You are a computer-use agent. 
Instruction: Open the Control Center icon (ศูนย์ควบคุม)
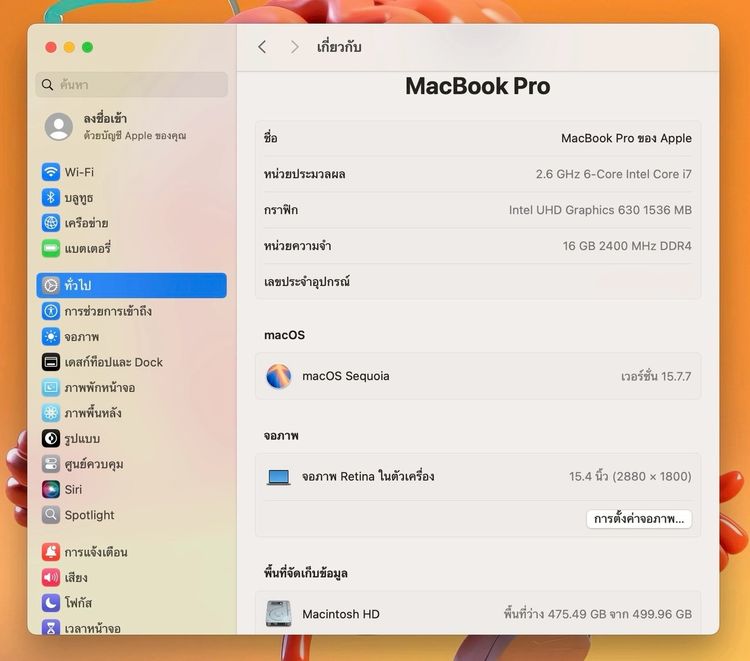pyautogui.click(x=51, y=464)
